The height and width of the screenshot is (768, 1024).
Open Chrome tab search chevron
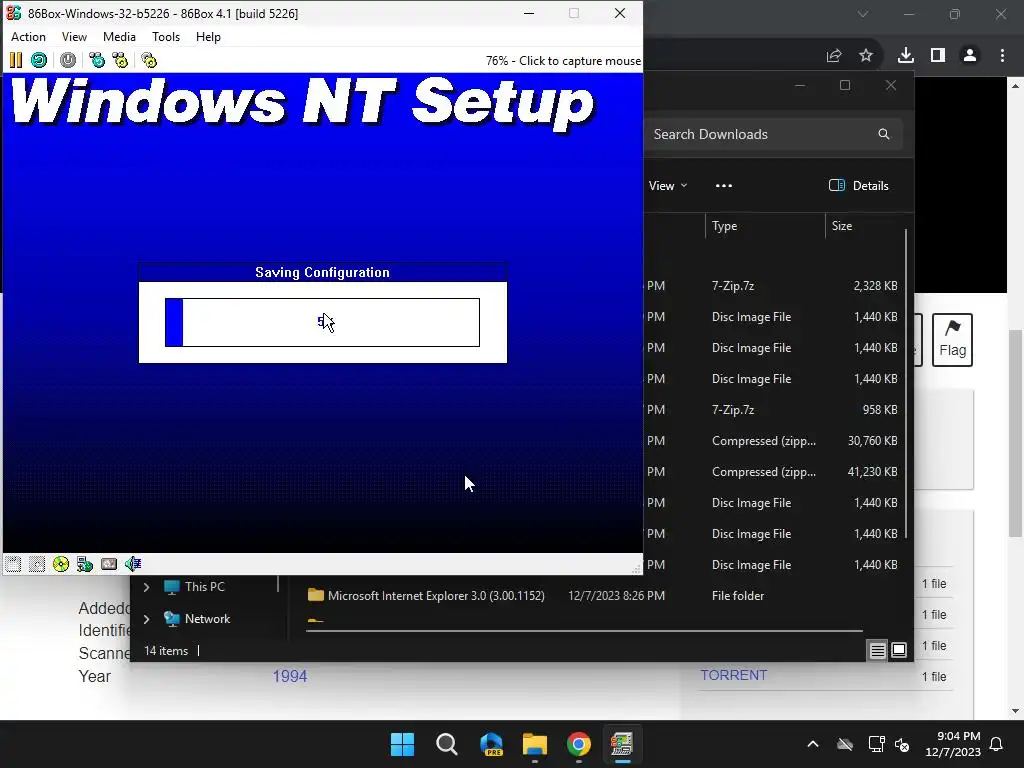pos(863,14)
